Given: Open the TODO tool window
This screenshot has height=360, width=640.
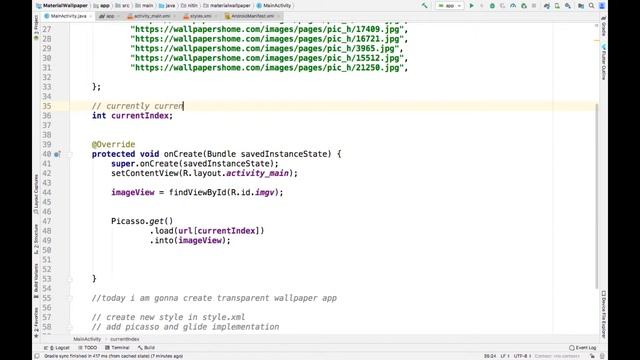Looking at the screenshot, I should click(x=88, y=348).
